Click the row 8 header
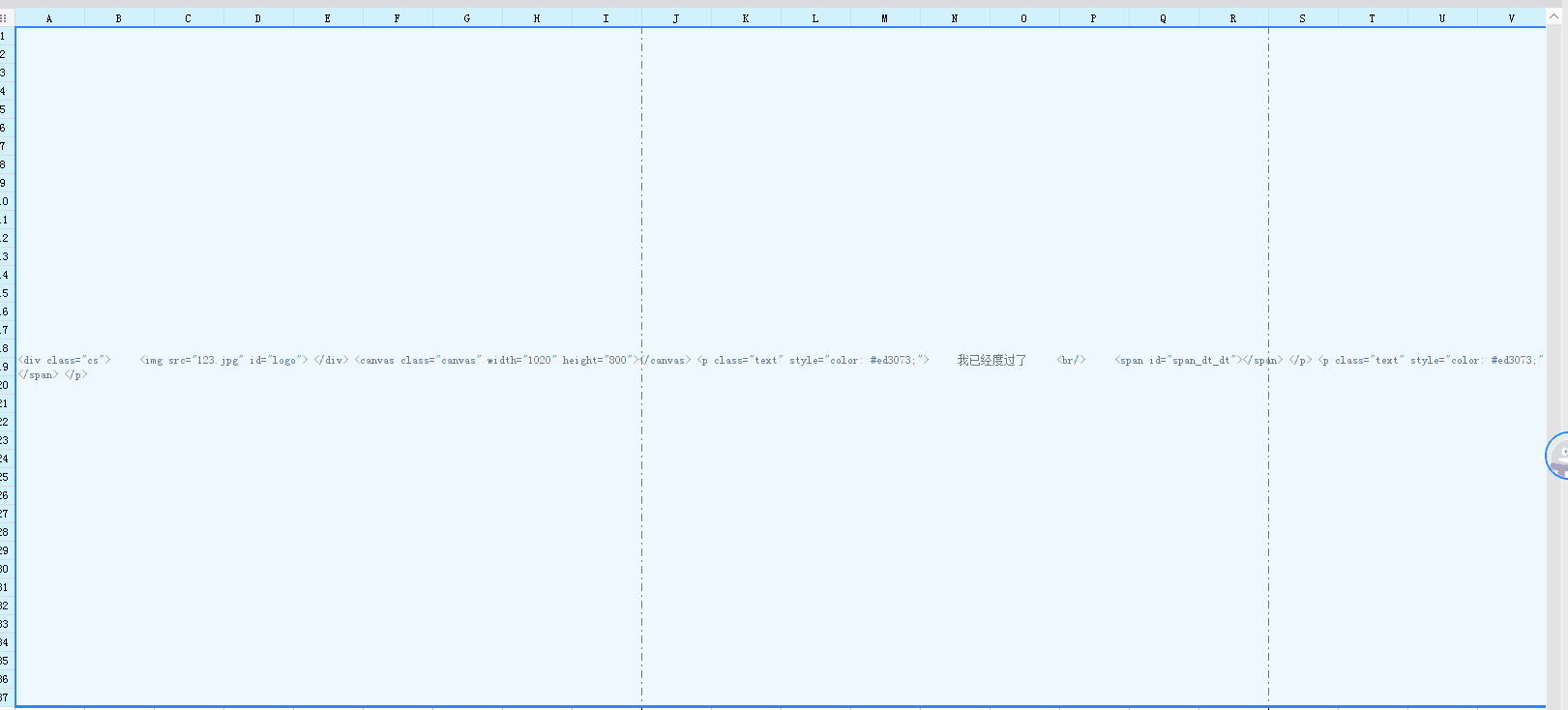Image resolution: width=1568 pixels, height=710 pixels. click(7, 164)
